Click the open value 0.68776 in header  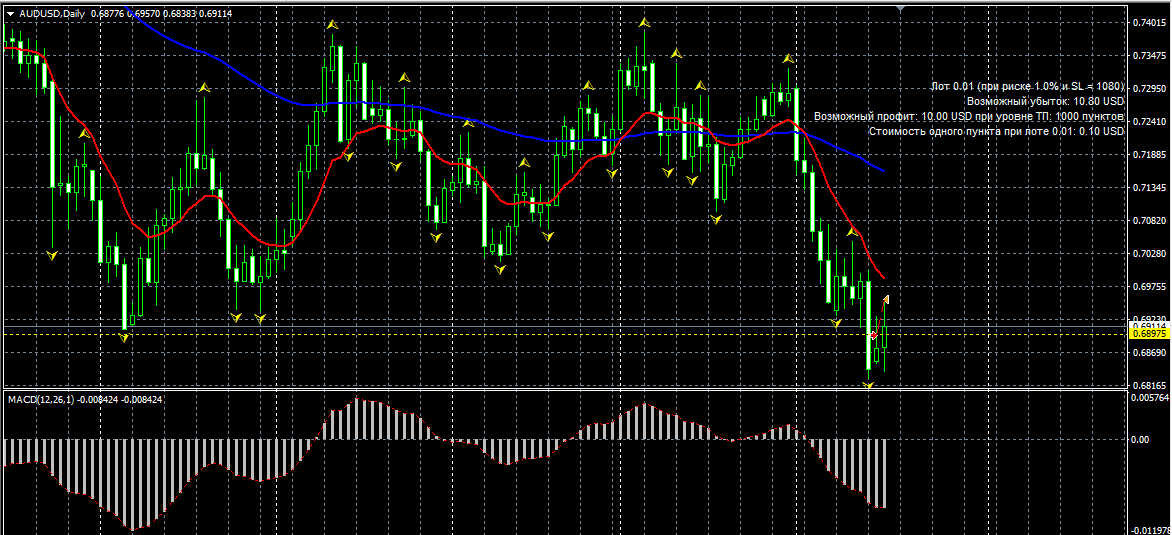click(x=107, y=13)
